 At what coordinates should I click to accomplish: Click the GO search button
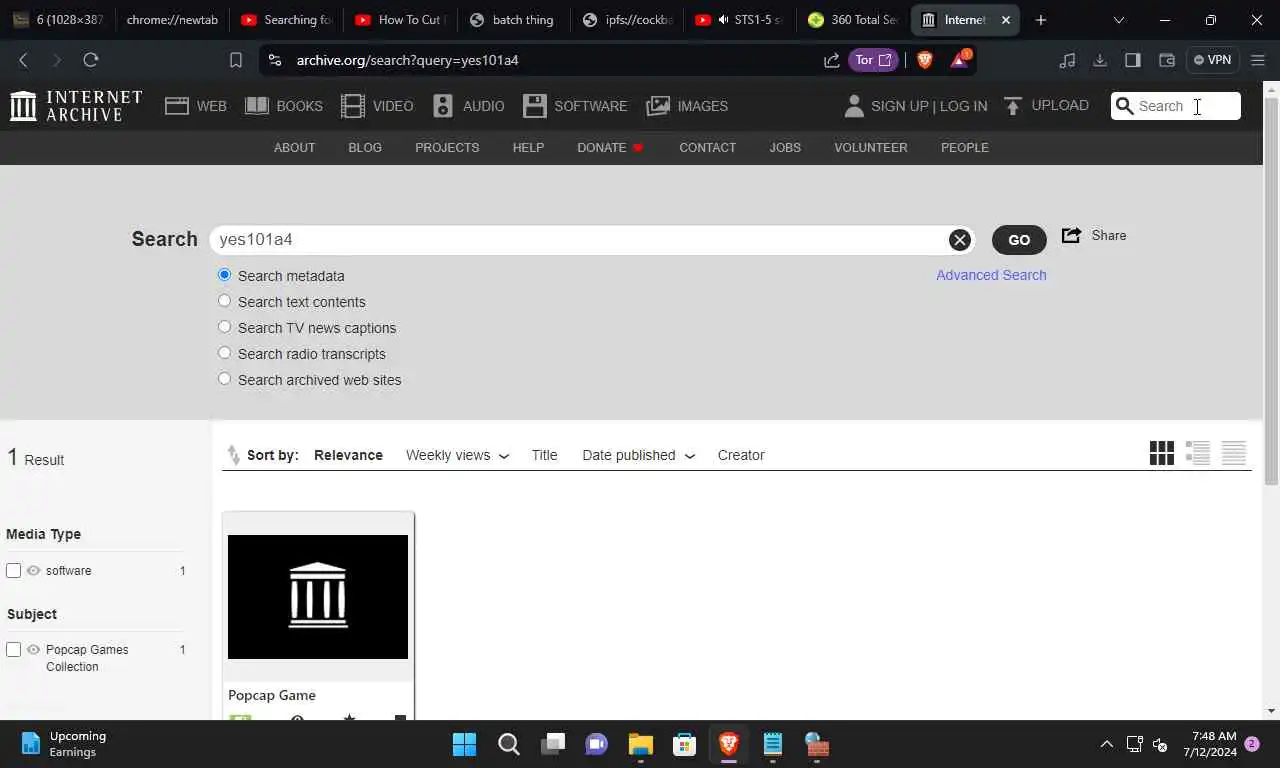pos(1019,240)
